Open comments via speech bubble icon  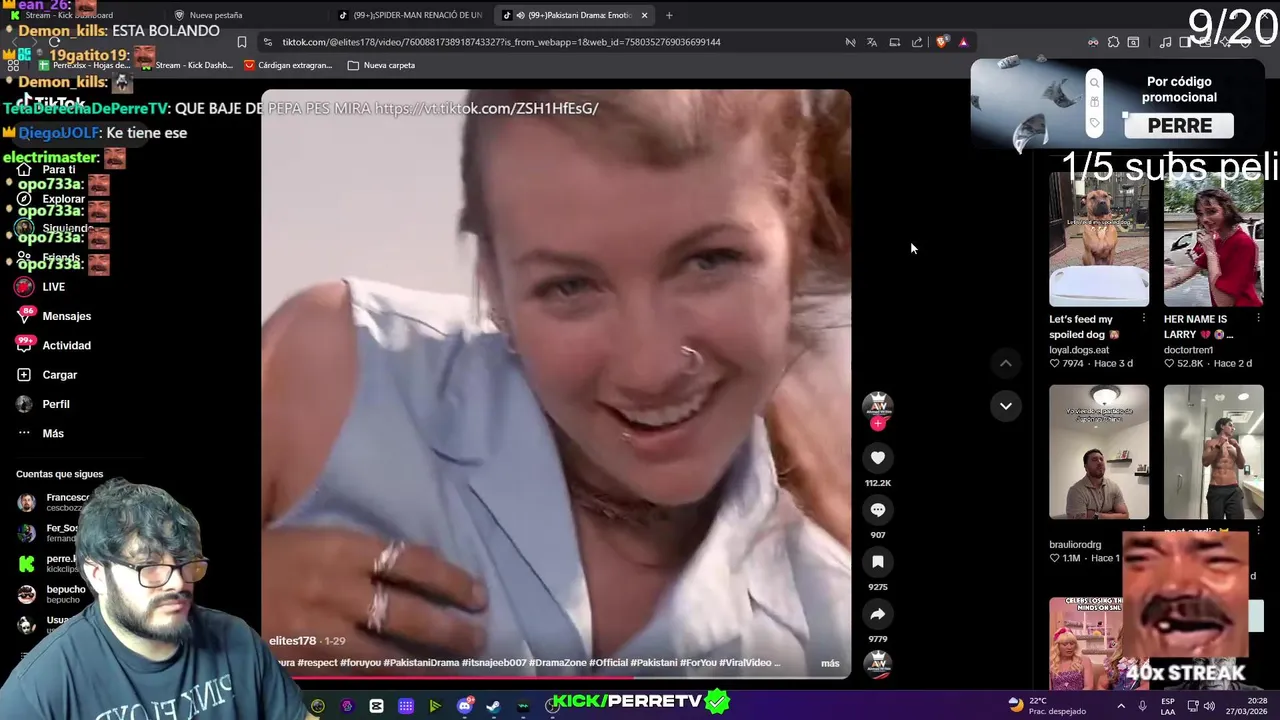coord(877,510)
